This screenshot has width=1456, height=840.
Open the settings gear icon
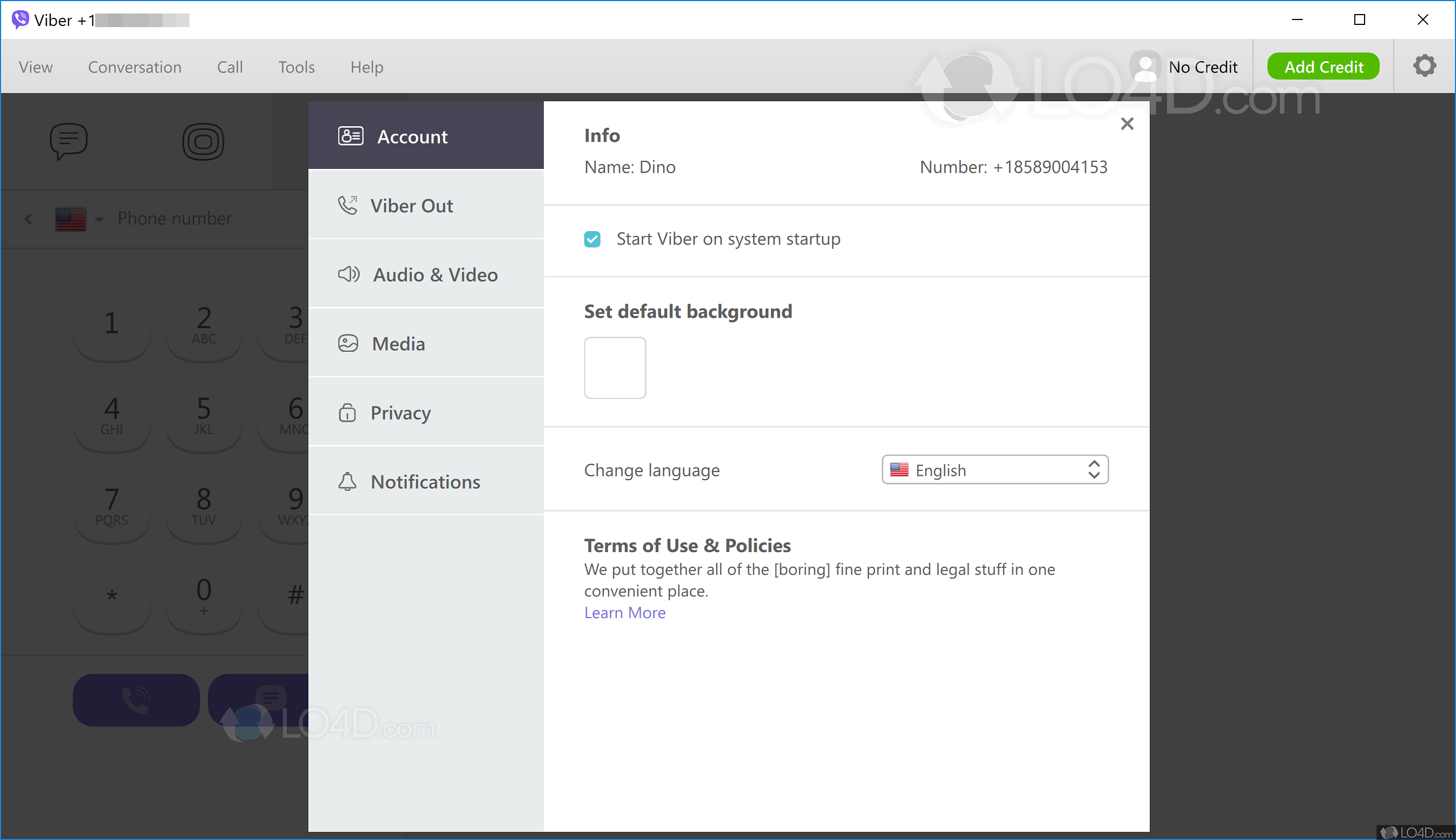point(1425,65)
